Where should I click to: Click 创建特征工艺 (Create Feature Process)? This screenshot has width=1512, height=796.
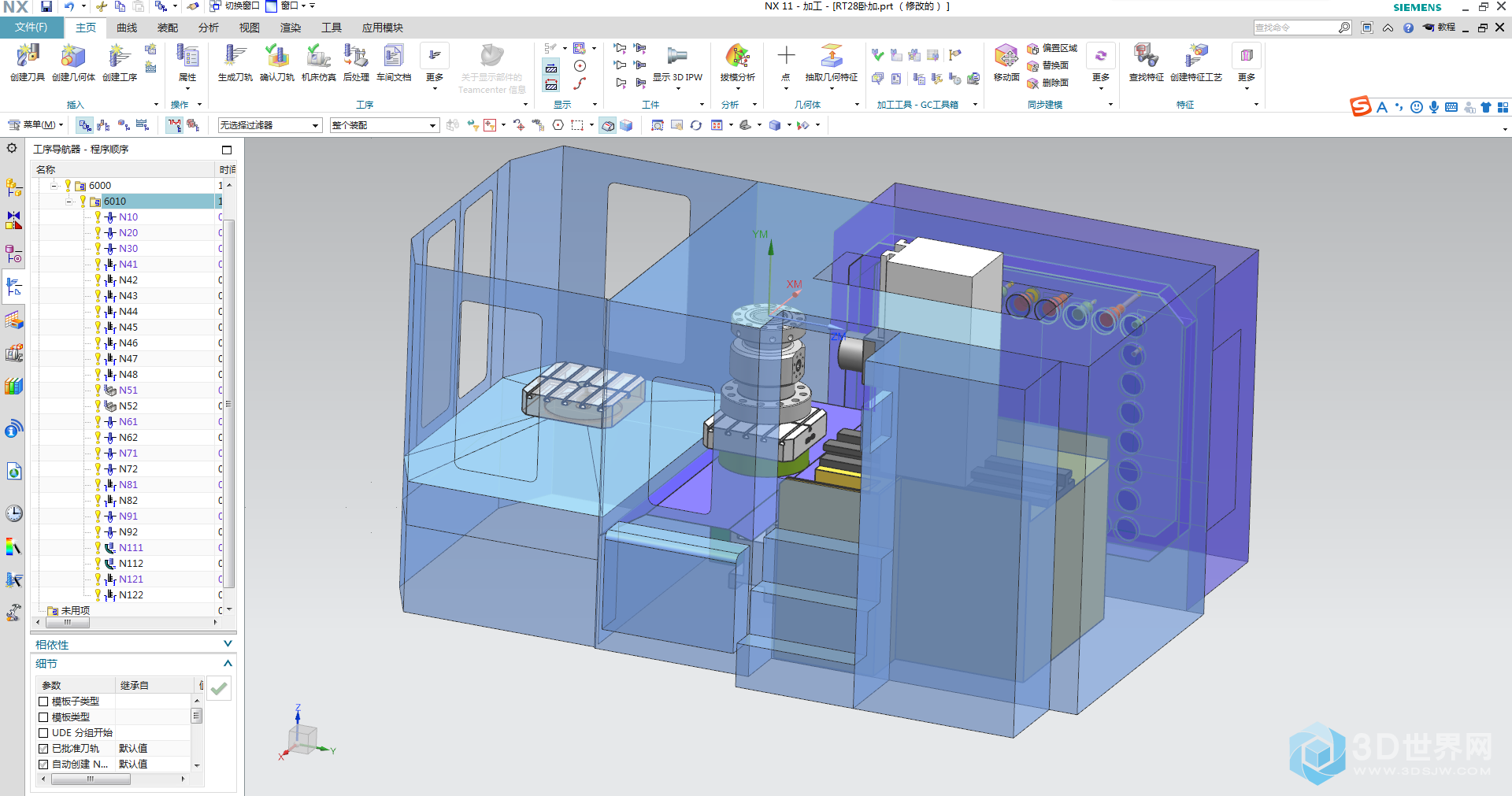[x=1196, y=62]
